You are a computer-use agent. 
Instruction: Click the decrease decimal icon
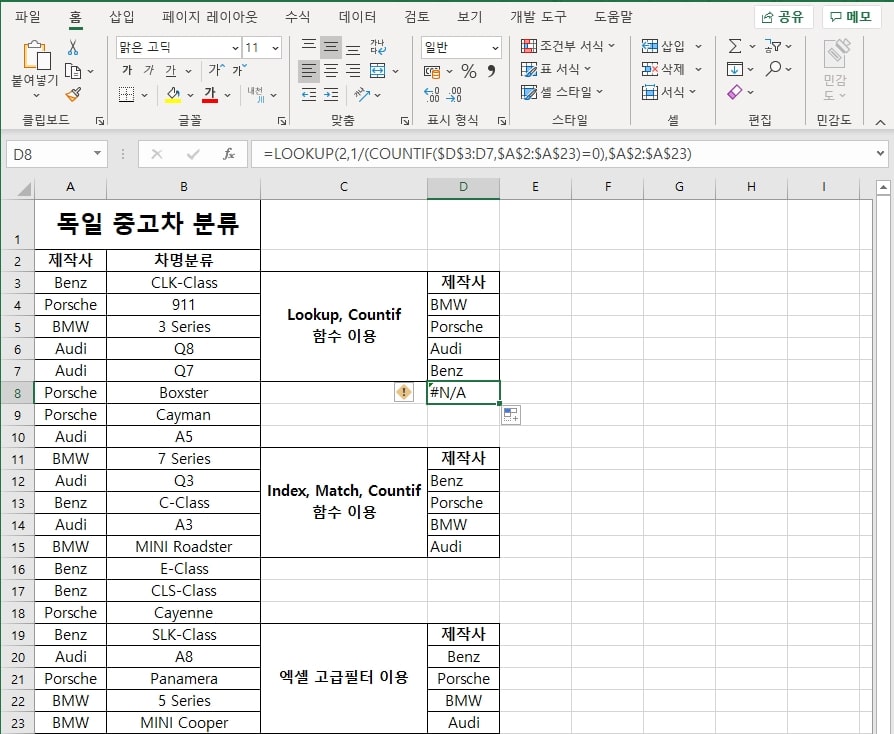(454, 95)
